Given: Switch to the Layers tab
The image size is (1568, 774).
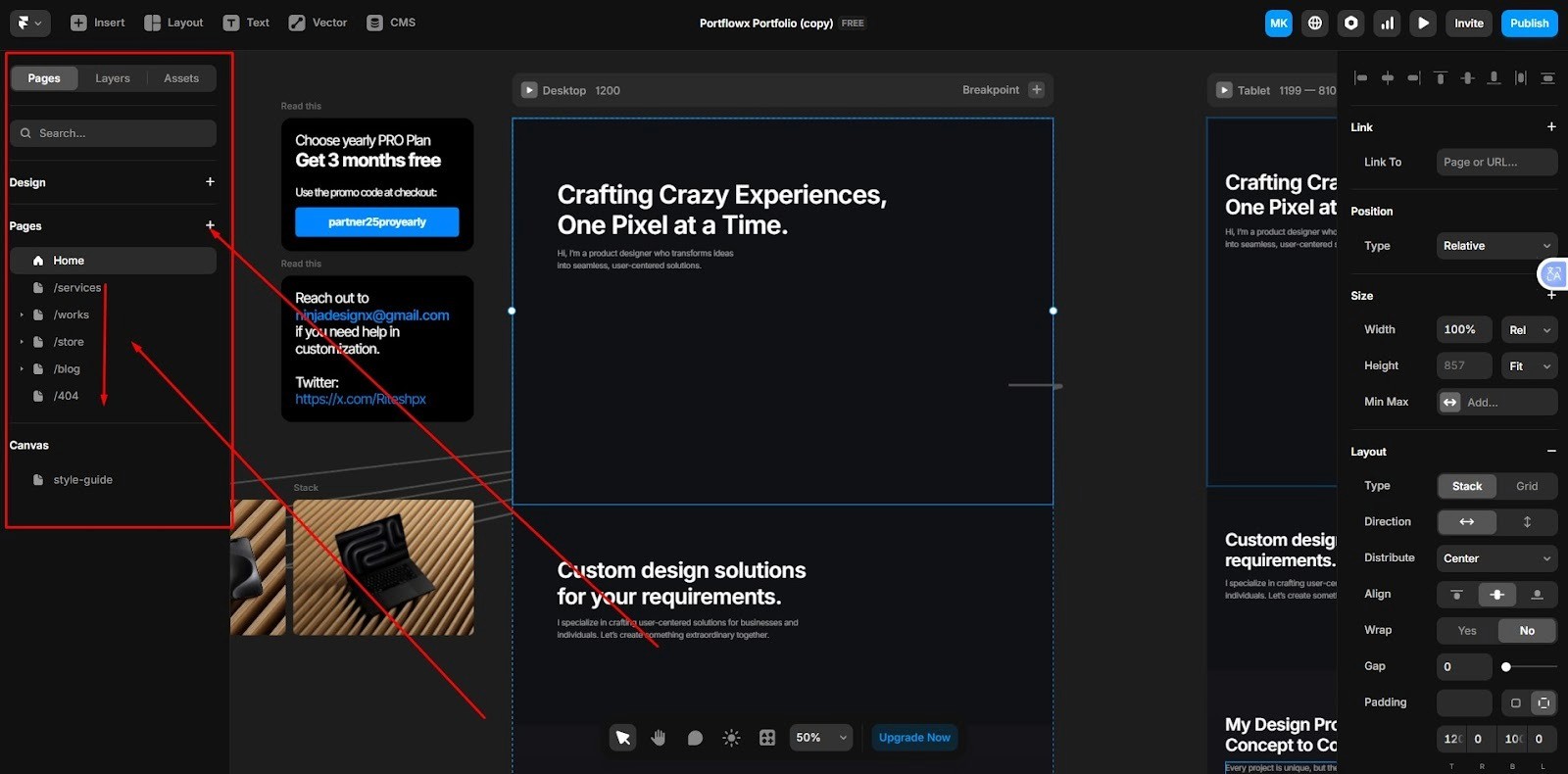Looking at the screenshot, I should [x=113, y=78].
